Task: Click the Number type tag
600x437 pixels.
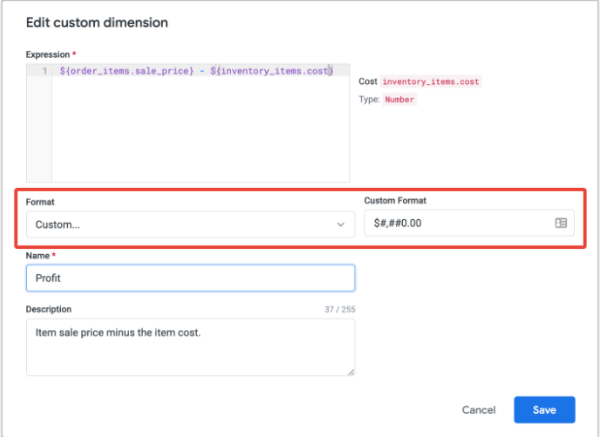Action: (399, 99)
